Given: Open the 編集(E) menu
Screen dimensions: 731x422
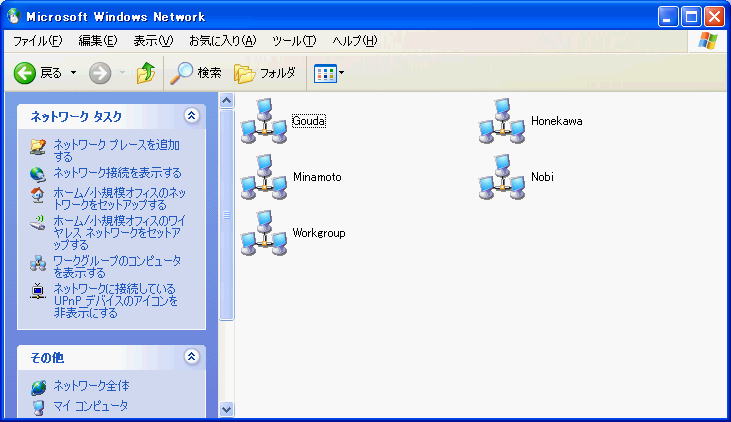Looking at the screenshot, I should pyautogui.click(x=98, y=41).
